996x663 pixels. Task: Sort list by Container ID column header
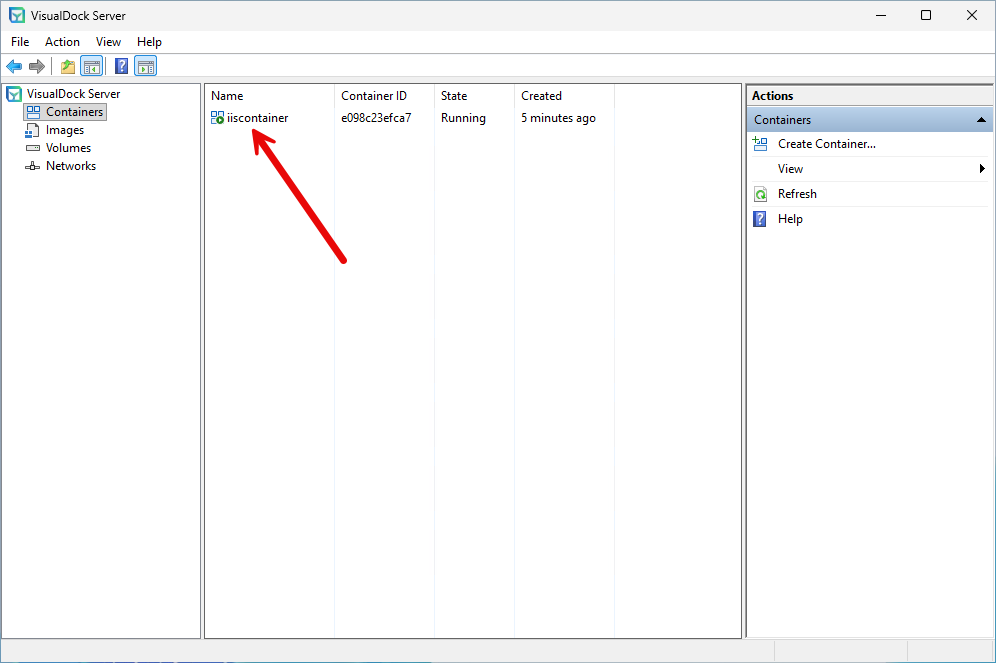coord(384,96)
